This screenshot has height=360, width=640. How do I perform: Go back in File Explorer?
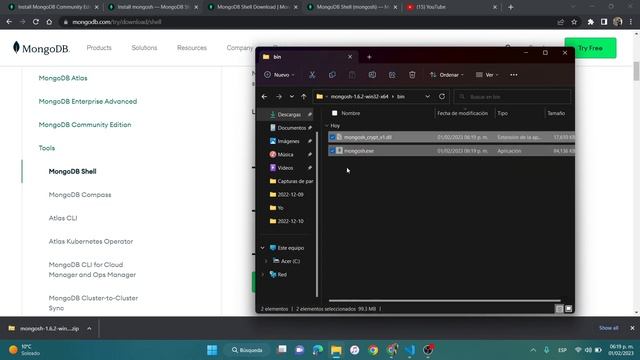264,97
